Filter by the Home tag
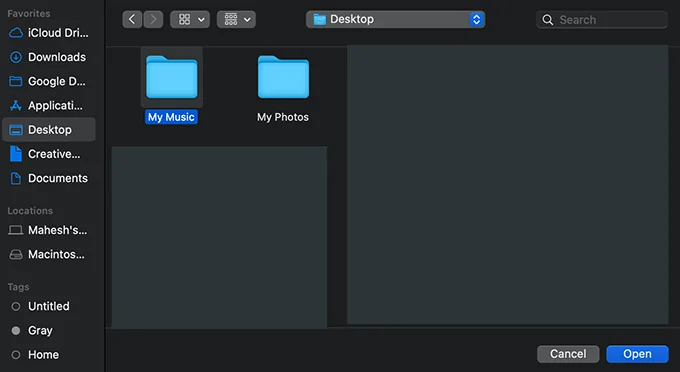Screen dimensions: 680x372 49,355
